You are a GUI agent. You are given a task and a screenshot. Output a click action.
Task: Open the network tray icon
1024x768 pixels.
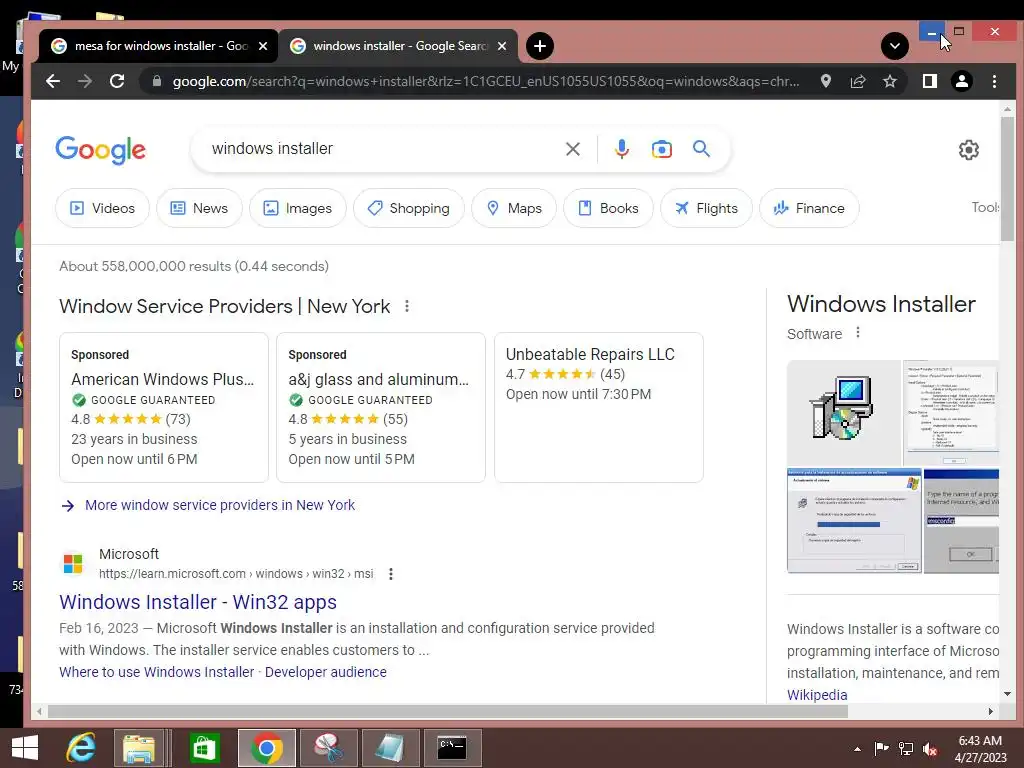905,749
